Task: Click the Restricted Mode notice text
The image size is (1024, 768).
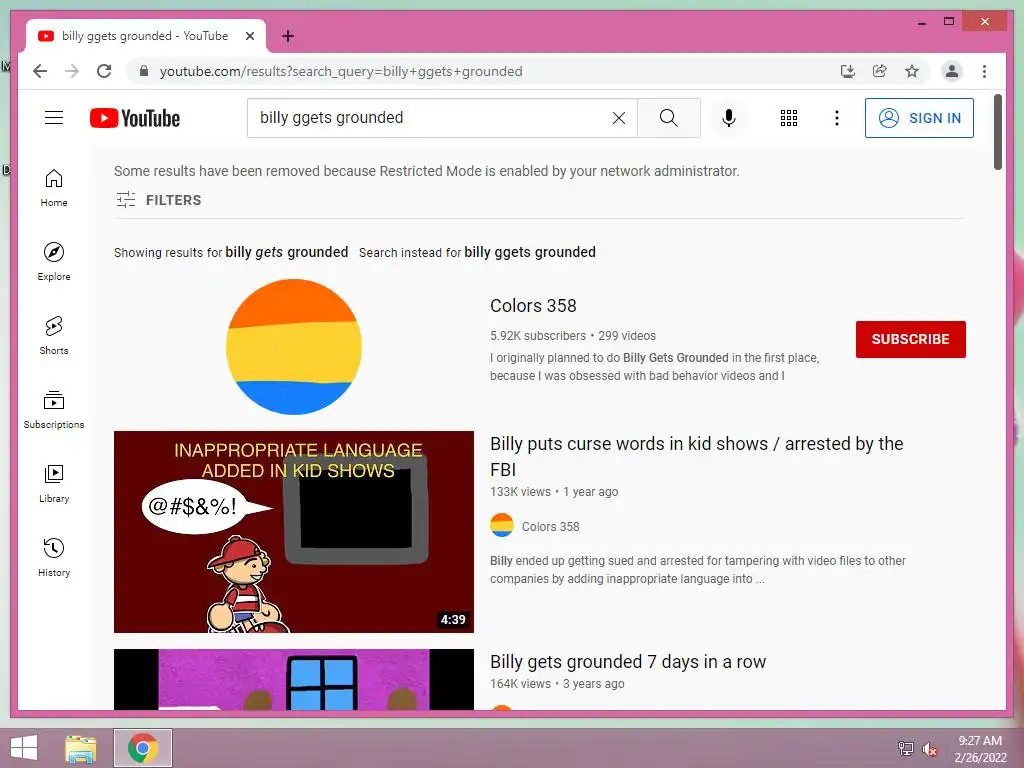Action: point(426,171)
